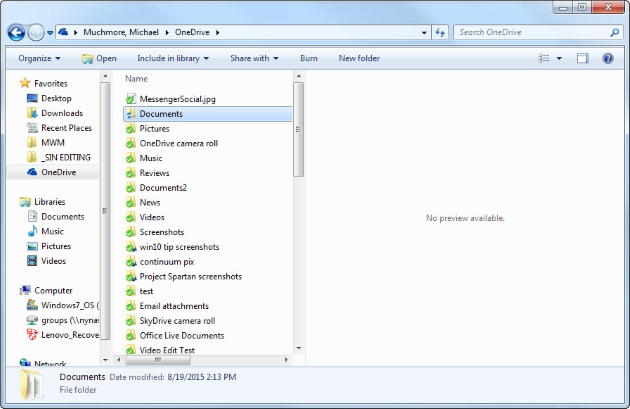Create a New folder

[x=359, y=58]
